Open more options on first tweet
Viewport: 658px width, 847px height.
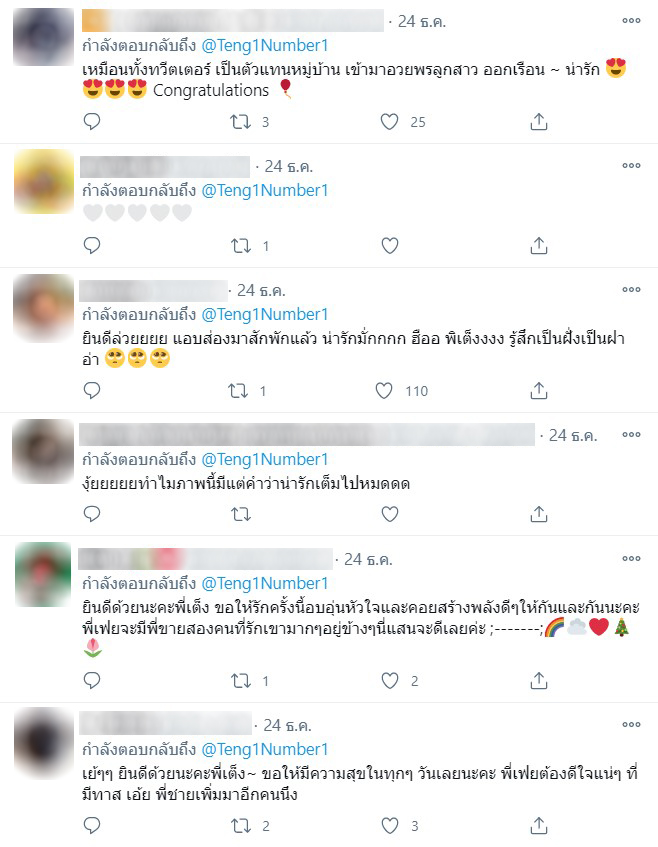coord(631,21)
